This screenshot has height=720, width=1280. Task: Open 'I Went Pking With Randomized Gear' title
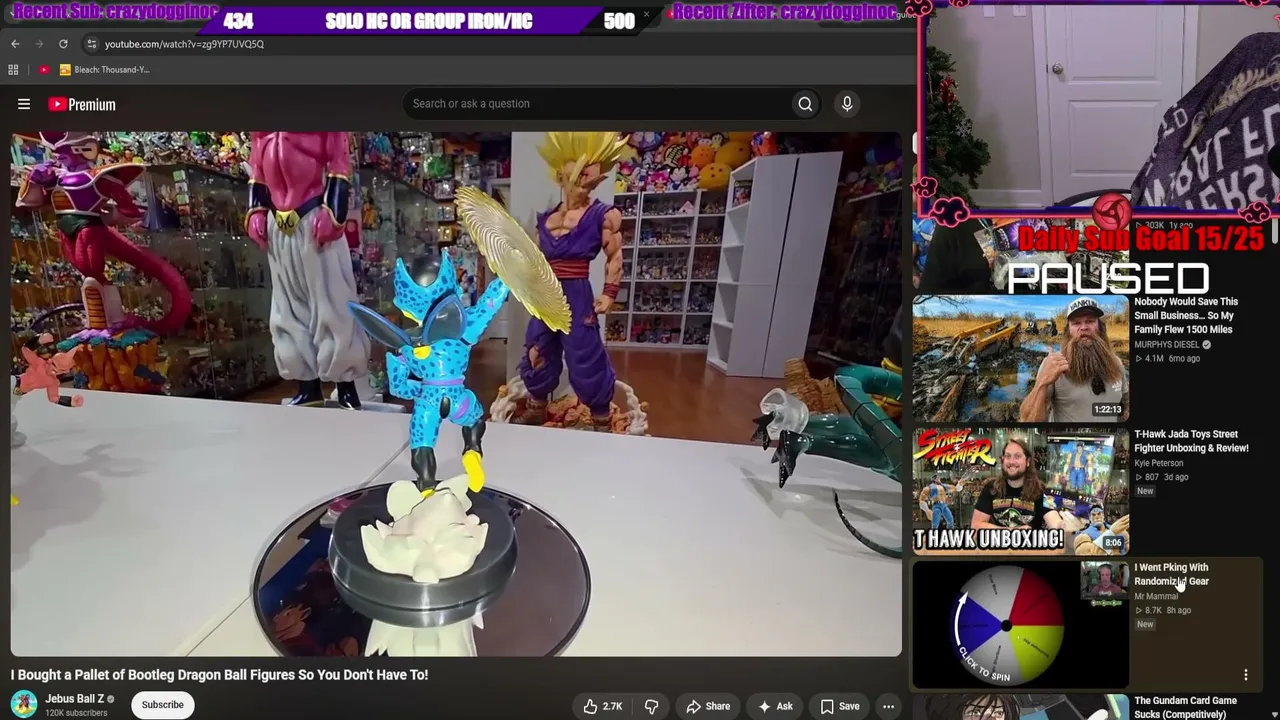tap(1171, 574)
